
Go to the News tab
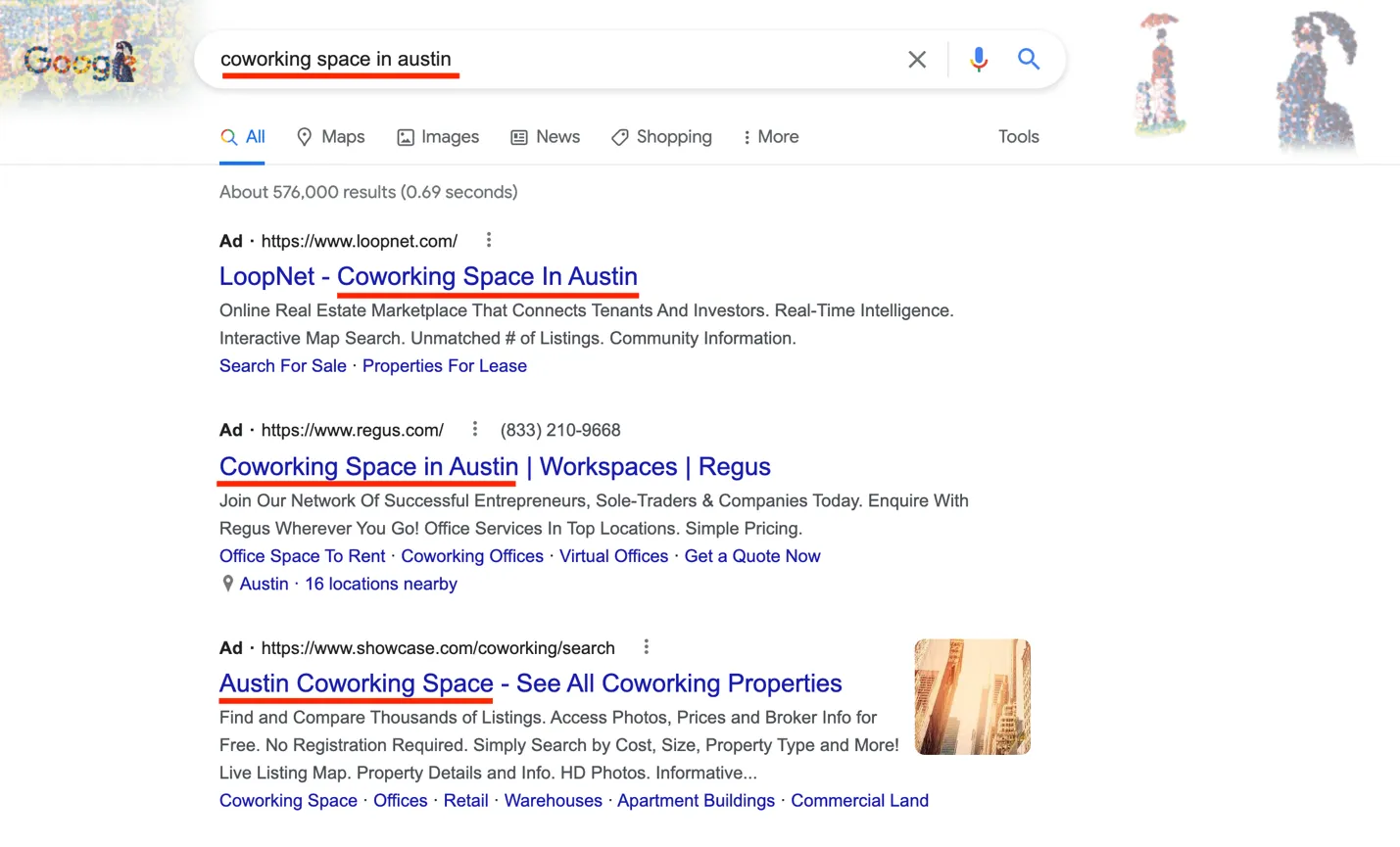coord(546,137)
